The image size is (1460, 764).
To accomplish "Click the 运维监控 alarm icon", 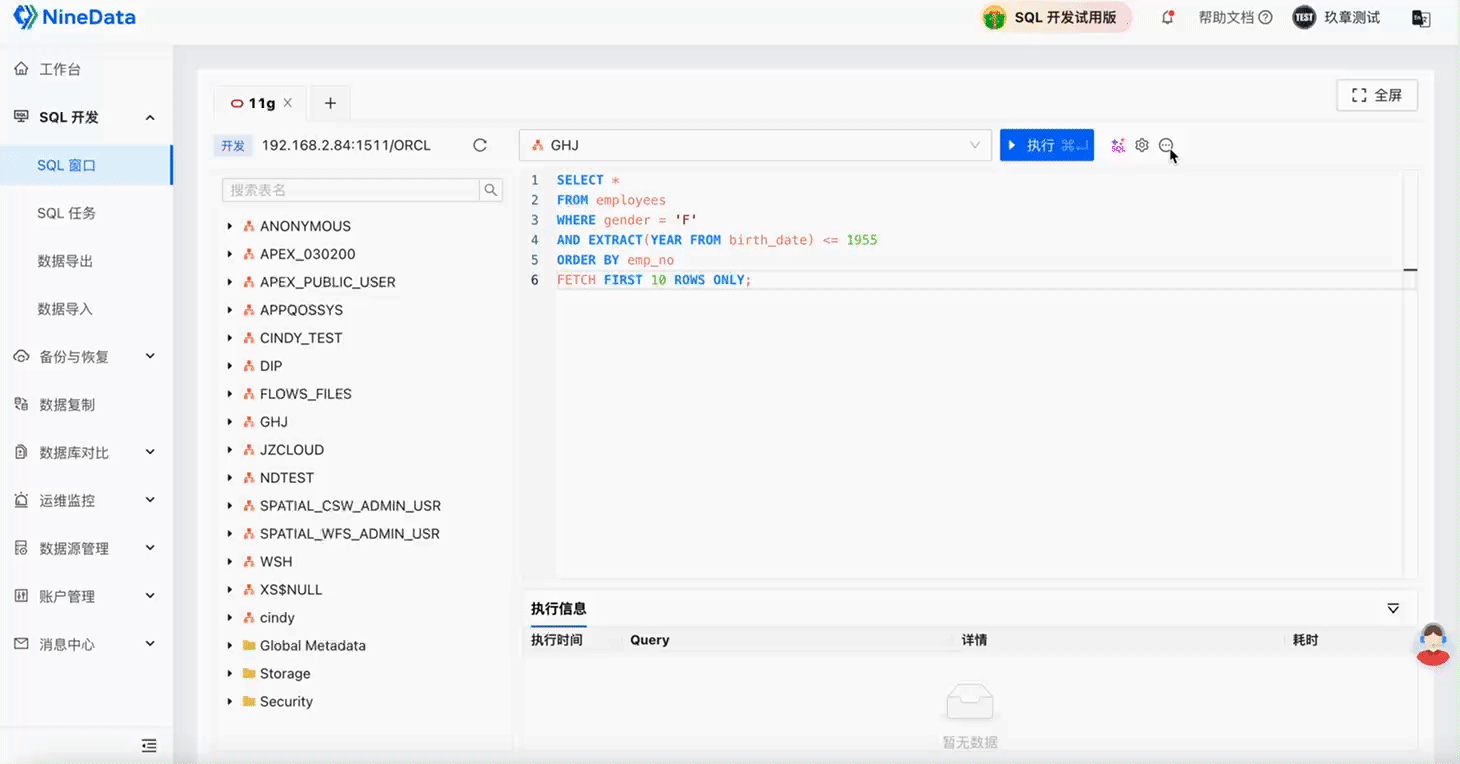I will click(x=21, y=500).
